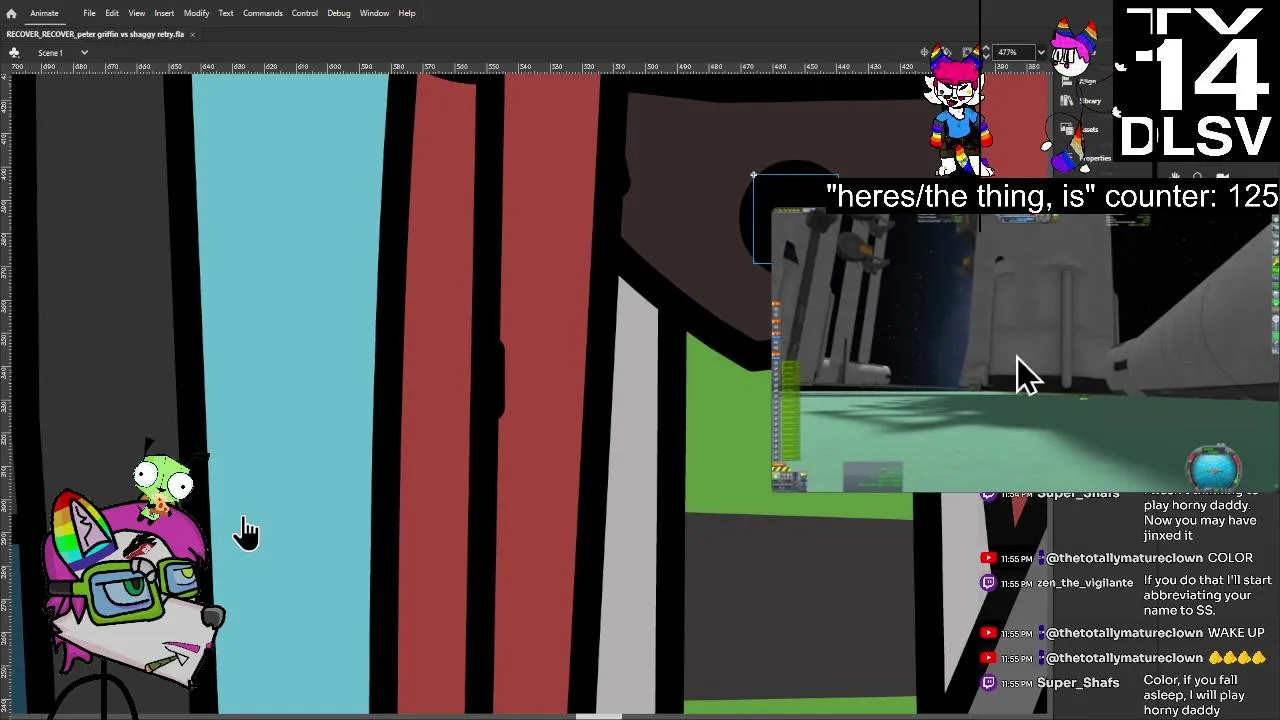
Task: Open the Help menu
Action: tap(406, 13)
